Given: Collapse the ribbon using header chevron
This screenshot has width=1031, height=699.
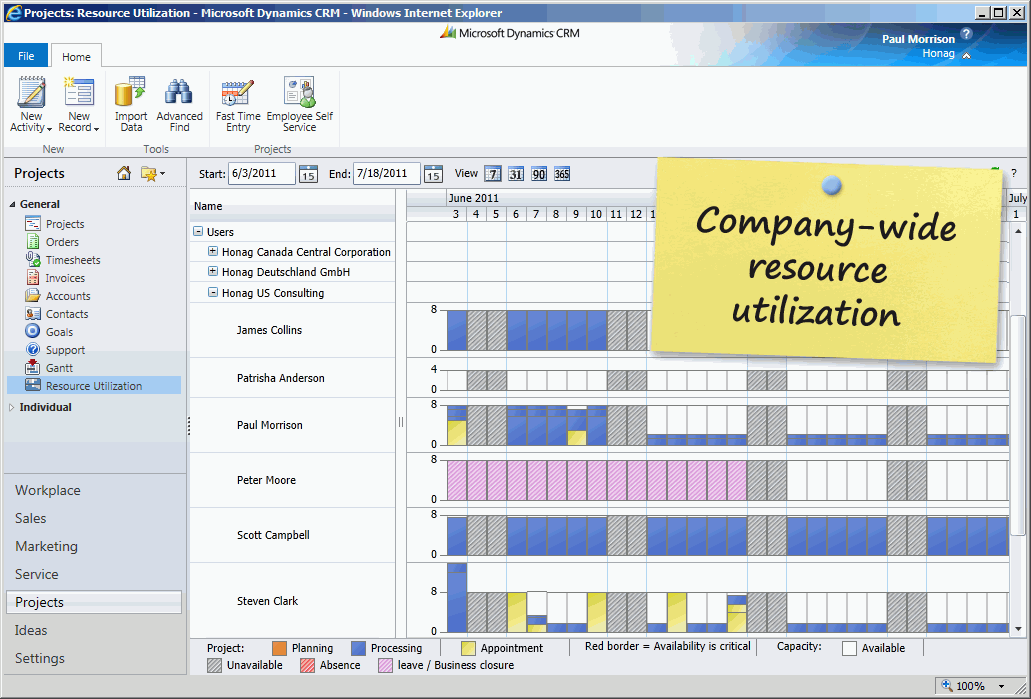Looking at the screenshot, I should tap(967, 55).
